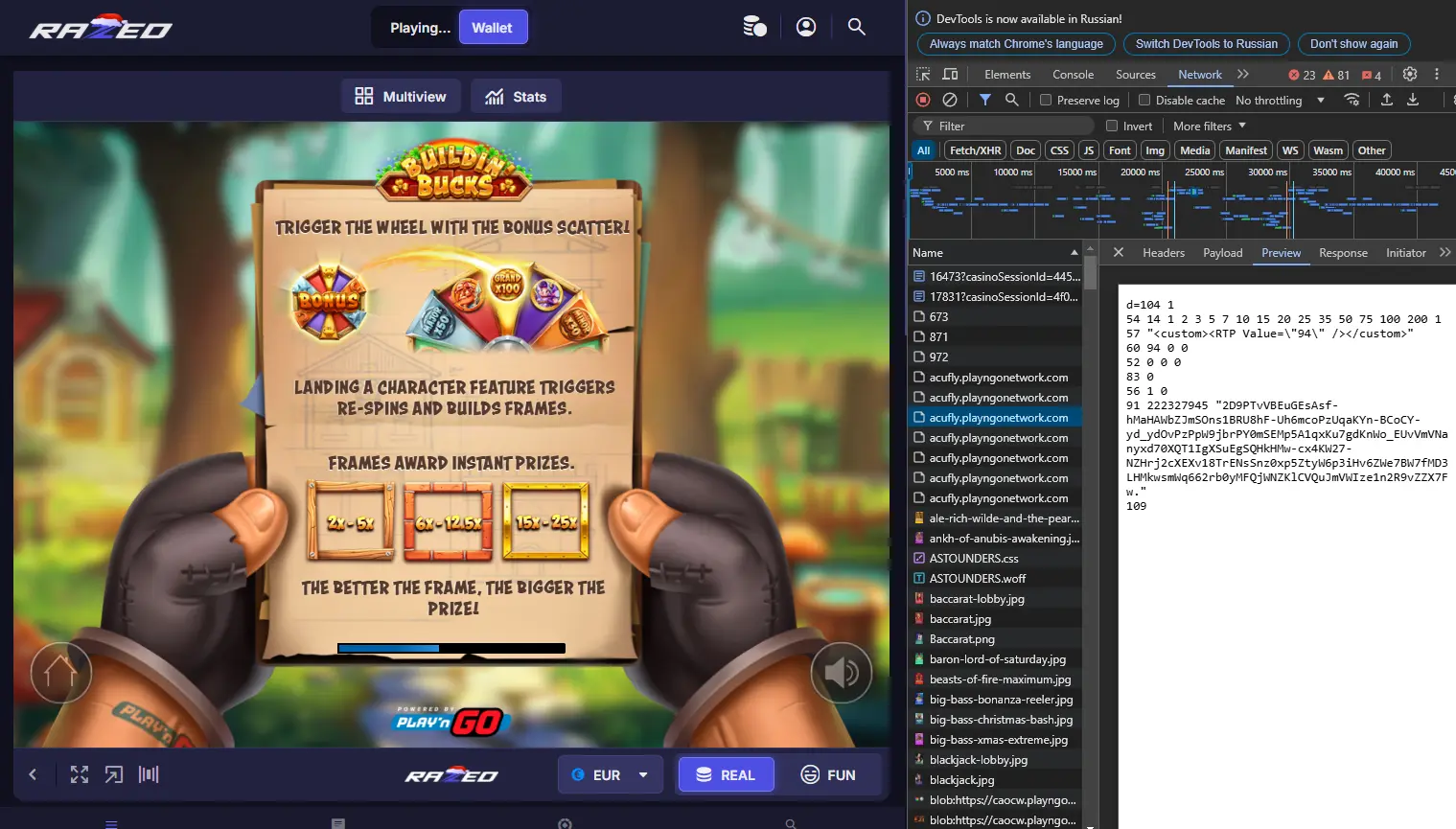Open the game Stats button
1456x829 pixels.
pyautogui.click(x=516, y=97)
